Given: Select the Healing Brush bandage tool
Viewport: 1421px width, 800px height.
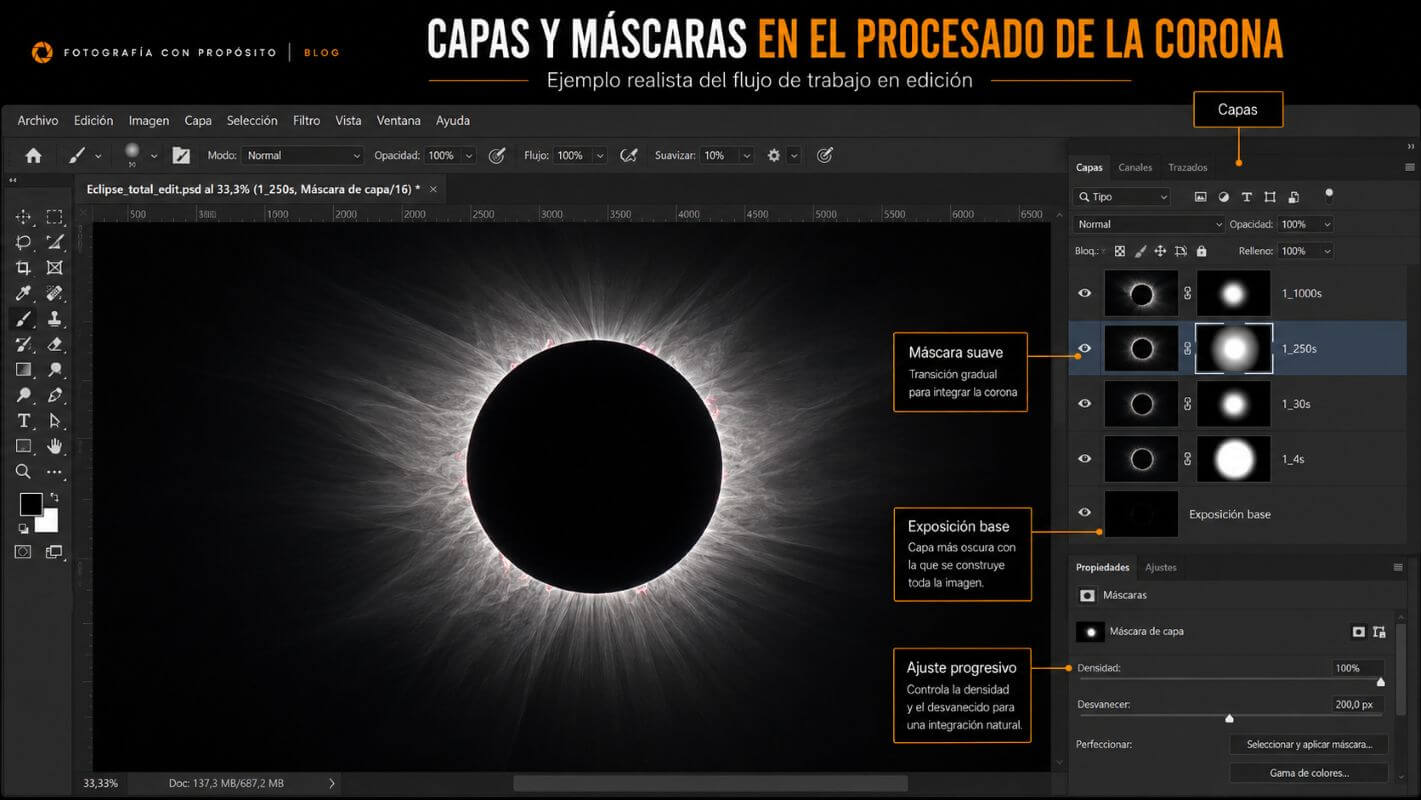Looking at the screenshot, I should 55,293.
